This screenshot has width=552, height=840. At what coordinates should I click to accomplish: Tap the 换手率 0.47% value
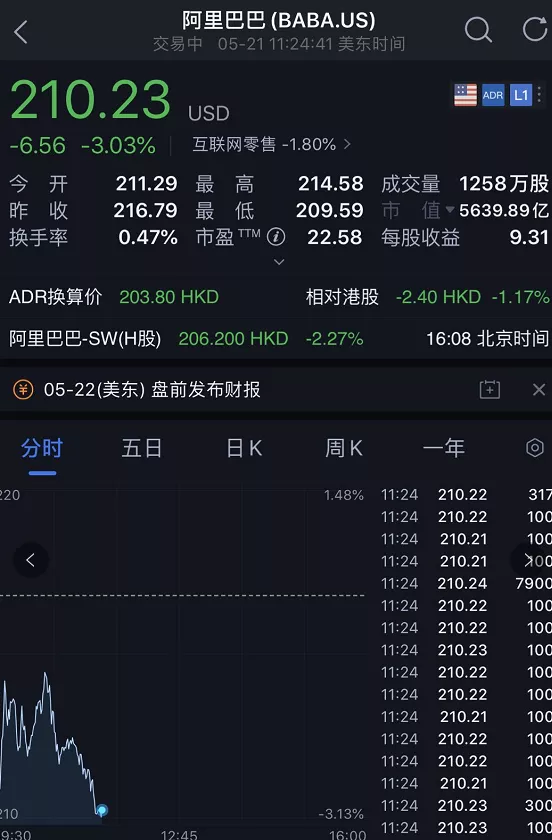pyautogui.click(x=148, y=237)
